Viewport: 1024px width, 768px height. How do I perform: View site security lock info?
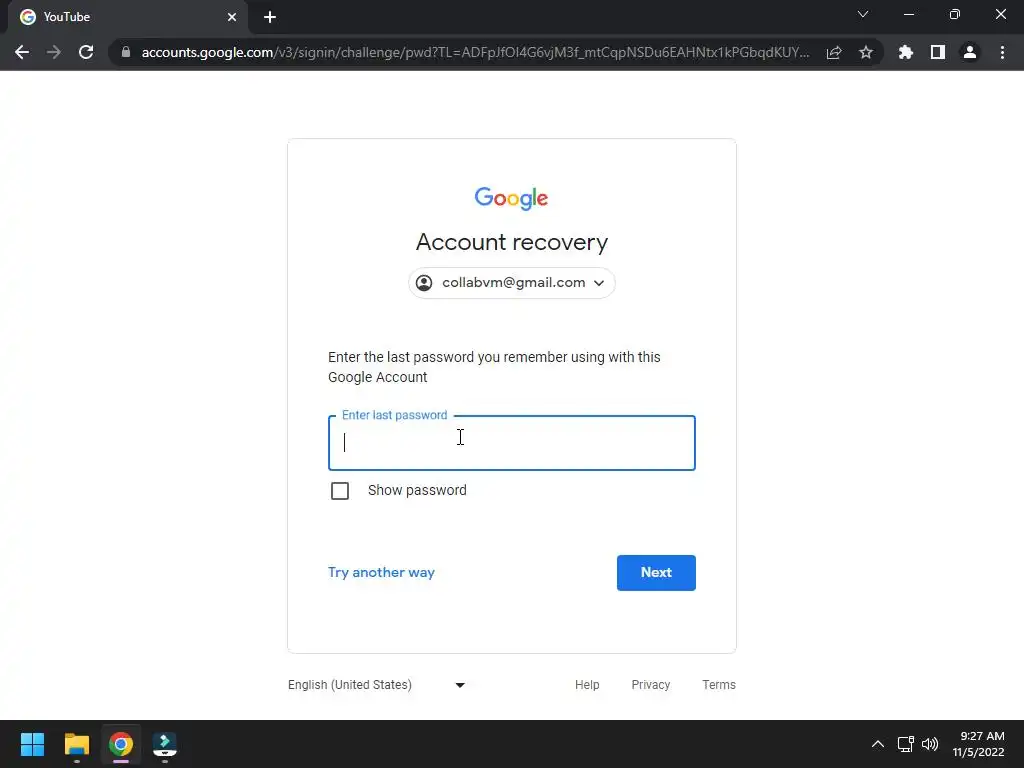click(x=126, y=52)
